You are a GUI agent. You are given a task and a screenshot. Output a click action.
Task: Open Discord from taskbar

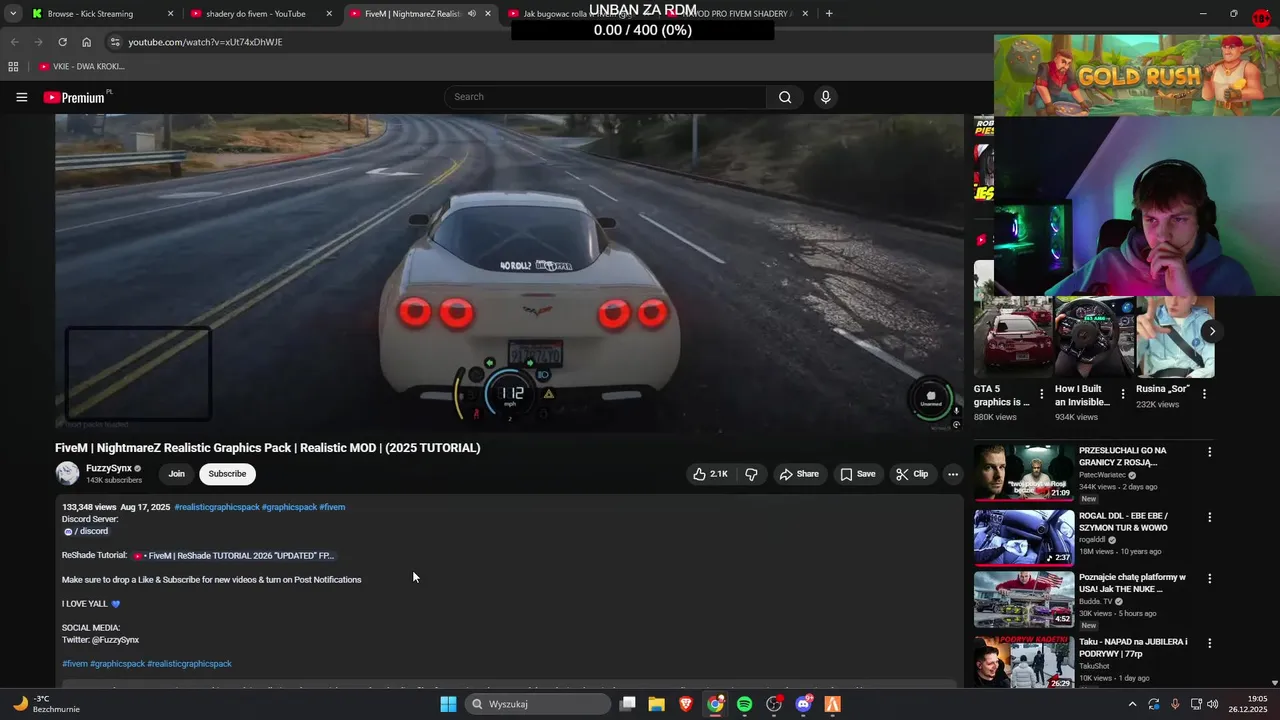pos(803,704)
